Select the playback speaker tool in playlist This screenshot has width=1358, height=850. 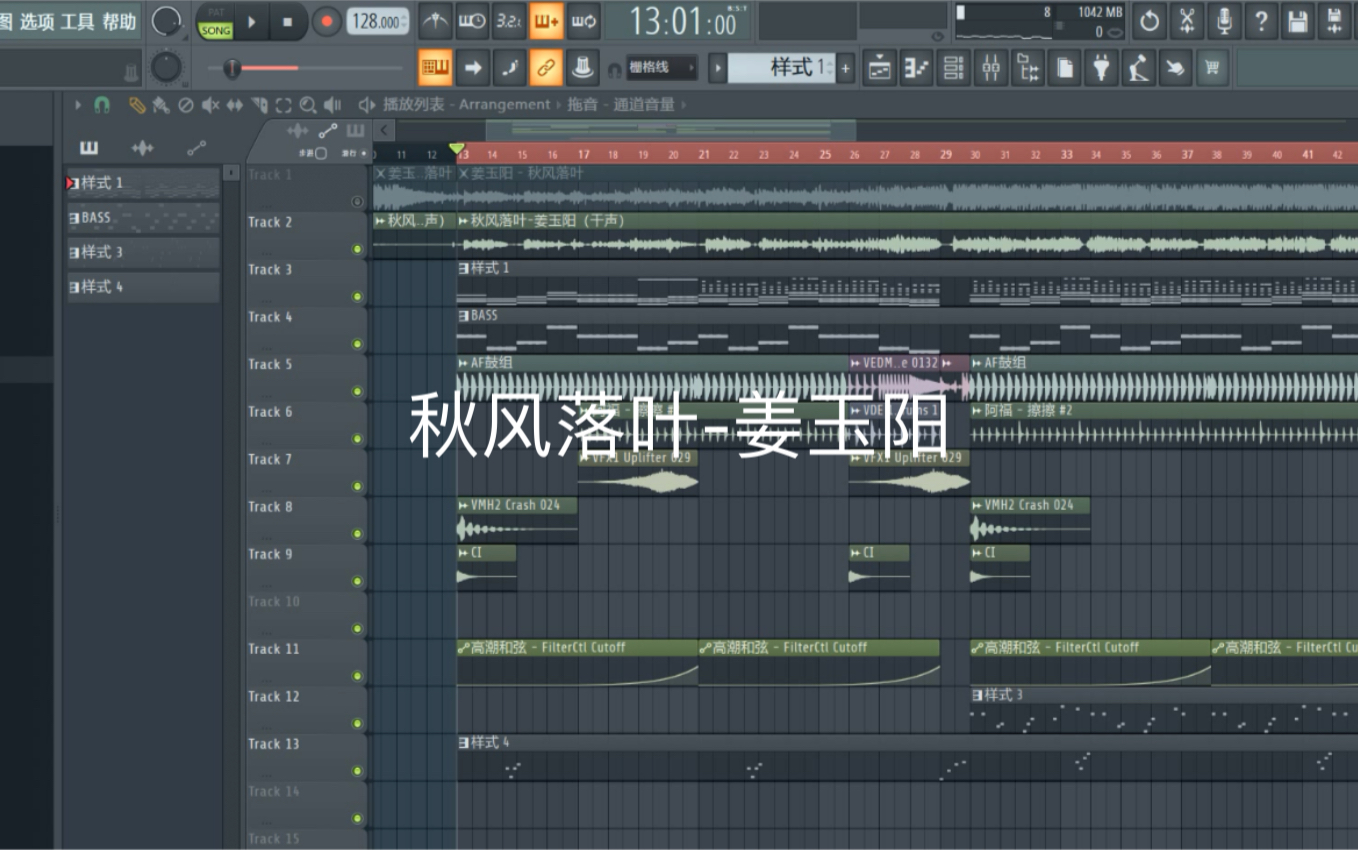(x=333, y=104)
